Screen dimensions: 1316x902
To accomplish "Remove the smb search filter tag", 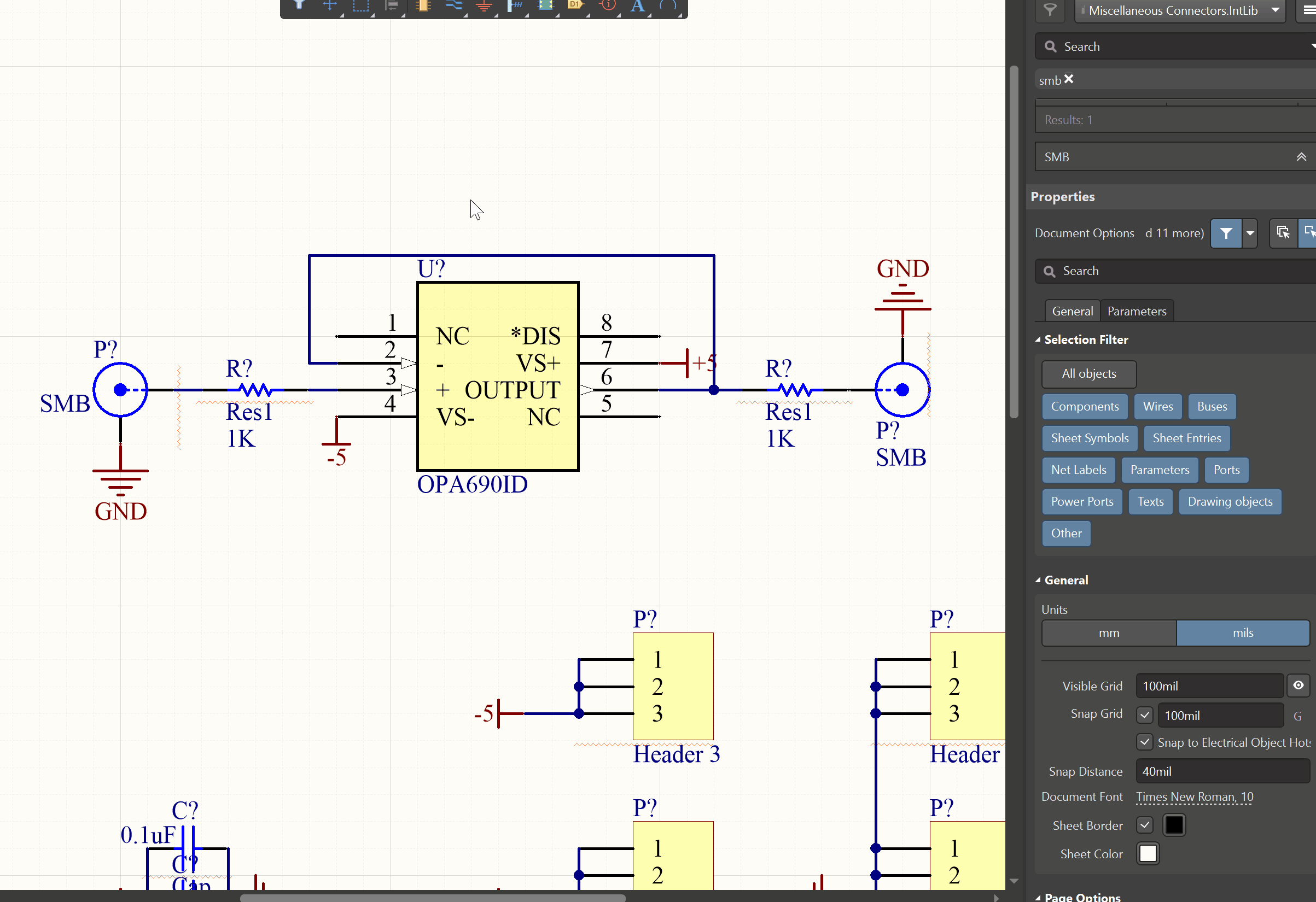I will pos(1069,79).
